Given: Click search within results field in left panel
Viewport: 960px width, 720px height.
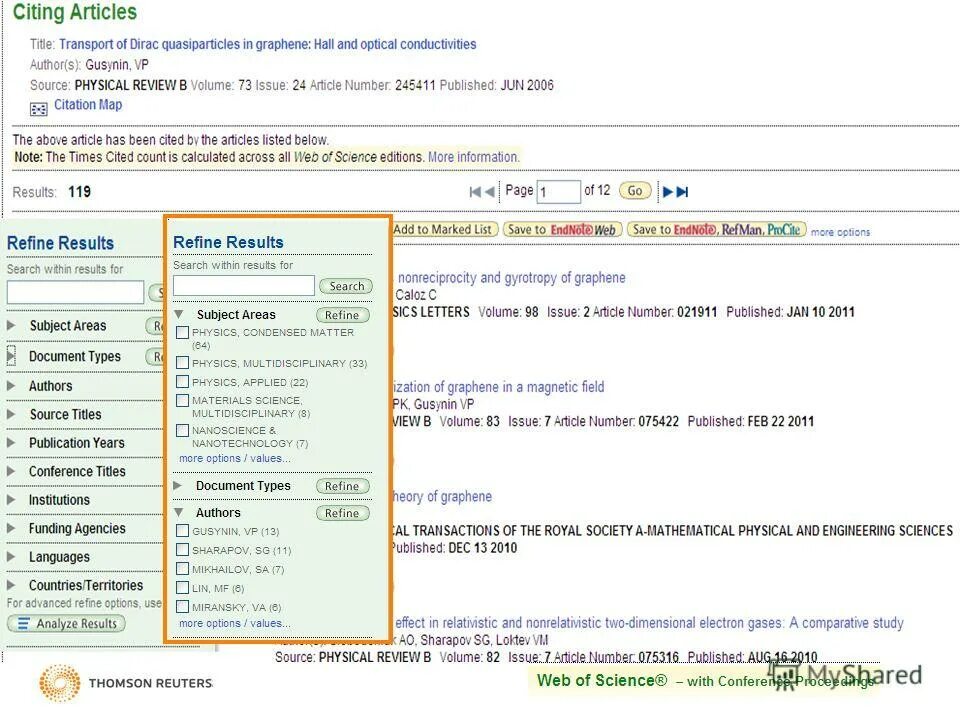Looking at the screenshot, I should click(75, 292).
